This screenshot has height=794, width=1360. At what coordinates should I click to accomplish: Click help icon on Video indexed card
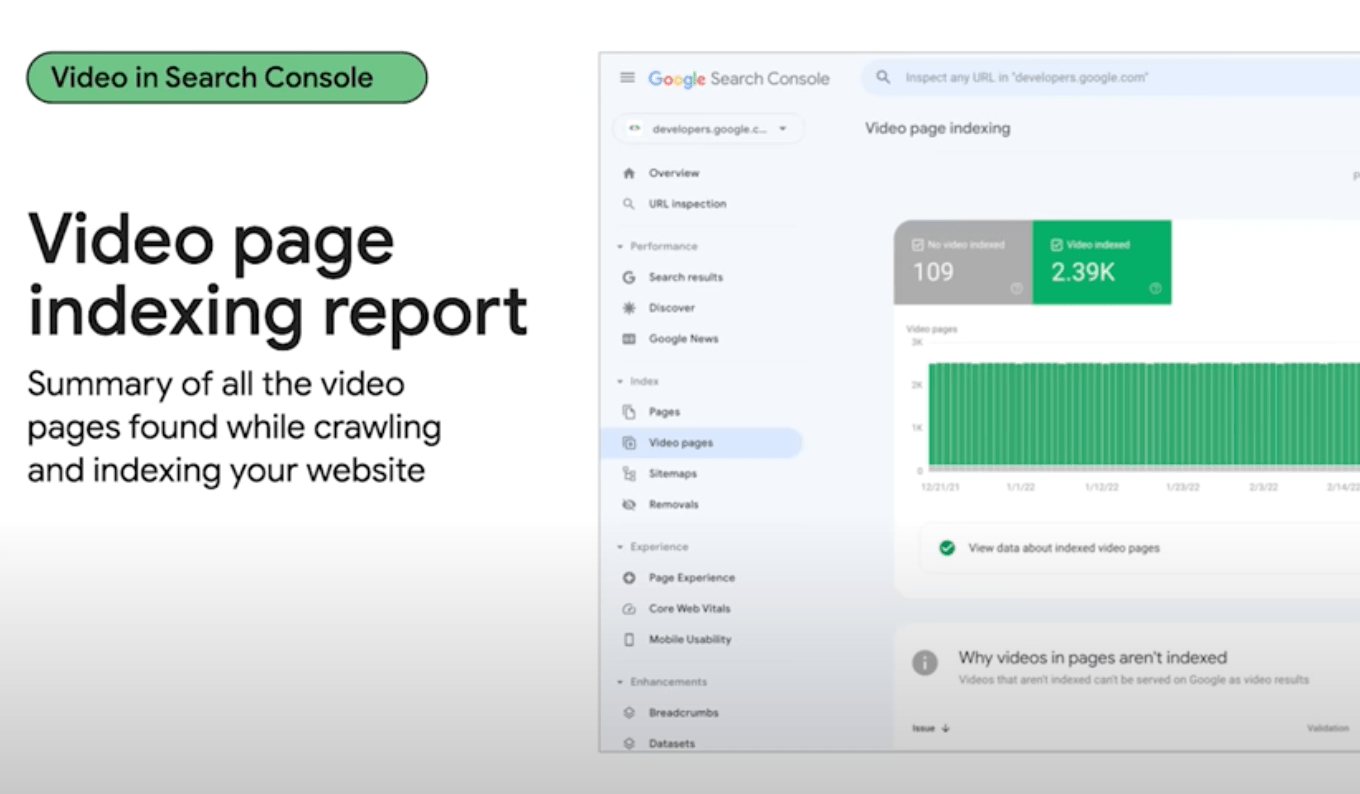pyautogui.click(x=1155, y=288)
